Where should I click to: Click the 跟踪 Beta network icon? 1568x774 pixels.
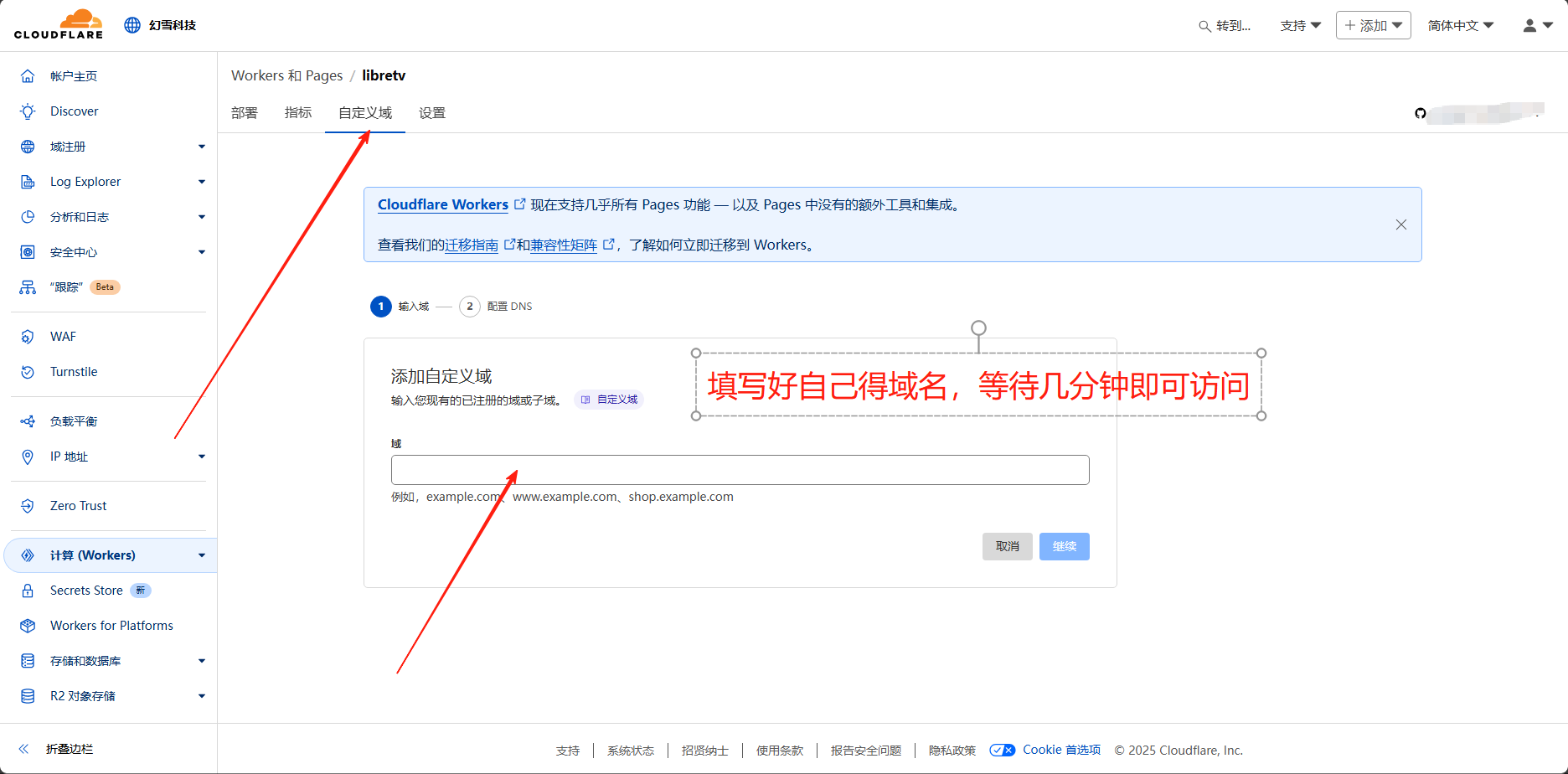tap(28, 287)
